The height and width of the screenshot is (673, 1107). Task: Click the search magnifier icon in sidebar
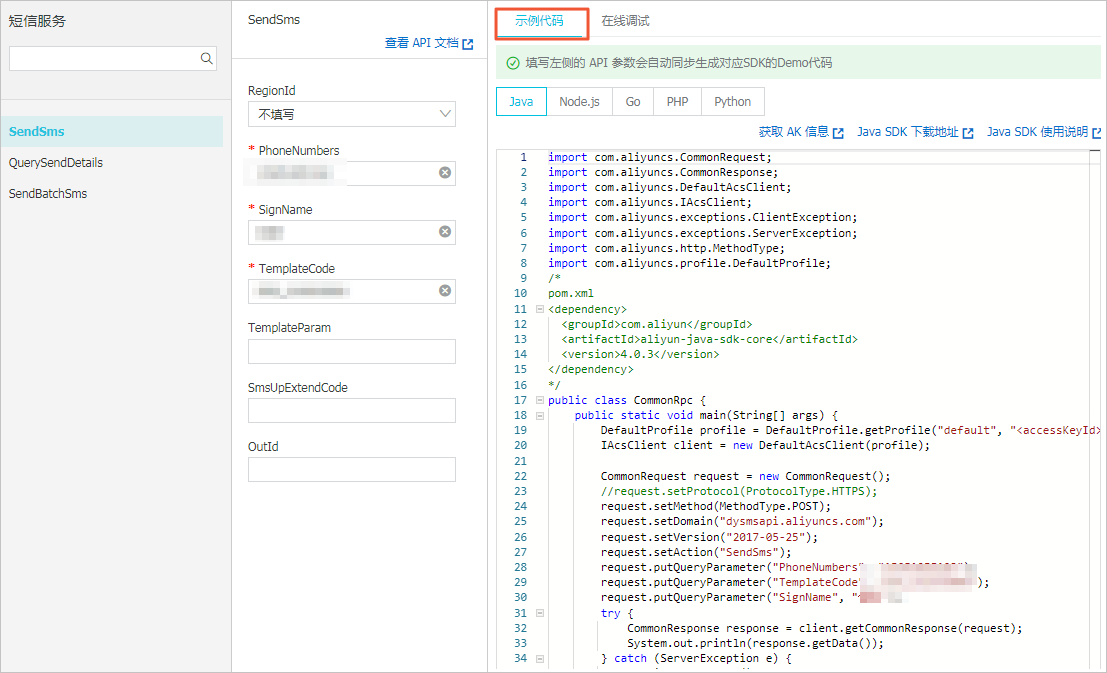(206, 59)
